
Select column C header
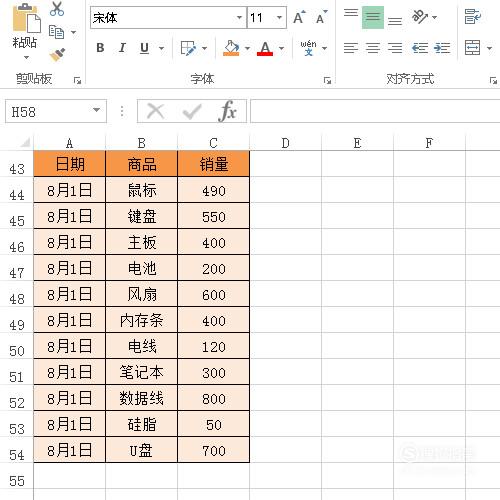214,143
